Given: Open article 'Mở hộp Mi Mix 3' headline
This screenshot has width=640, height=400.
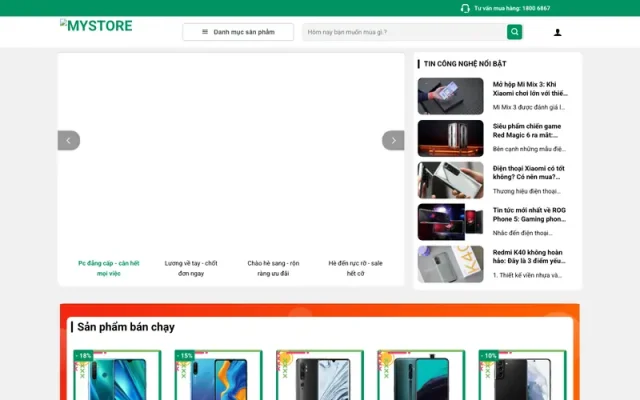Looking at the screenshot, I should pos(530,89).
